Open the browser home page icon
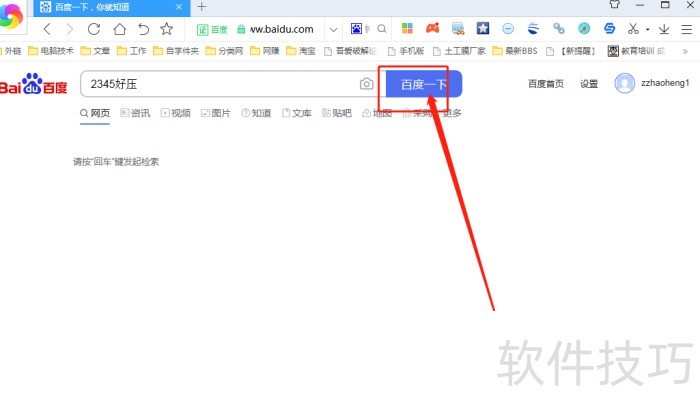This screenshot has width=700, height=415. (x=119, y=29)
